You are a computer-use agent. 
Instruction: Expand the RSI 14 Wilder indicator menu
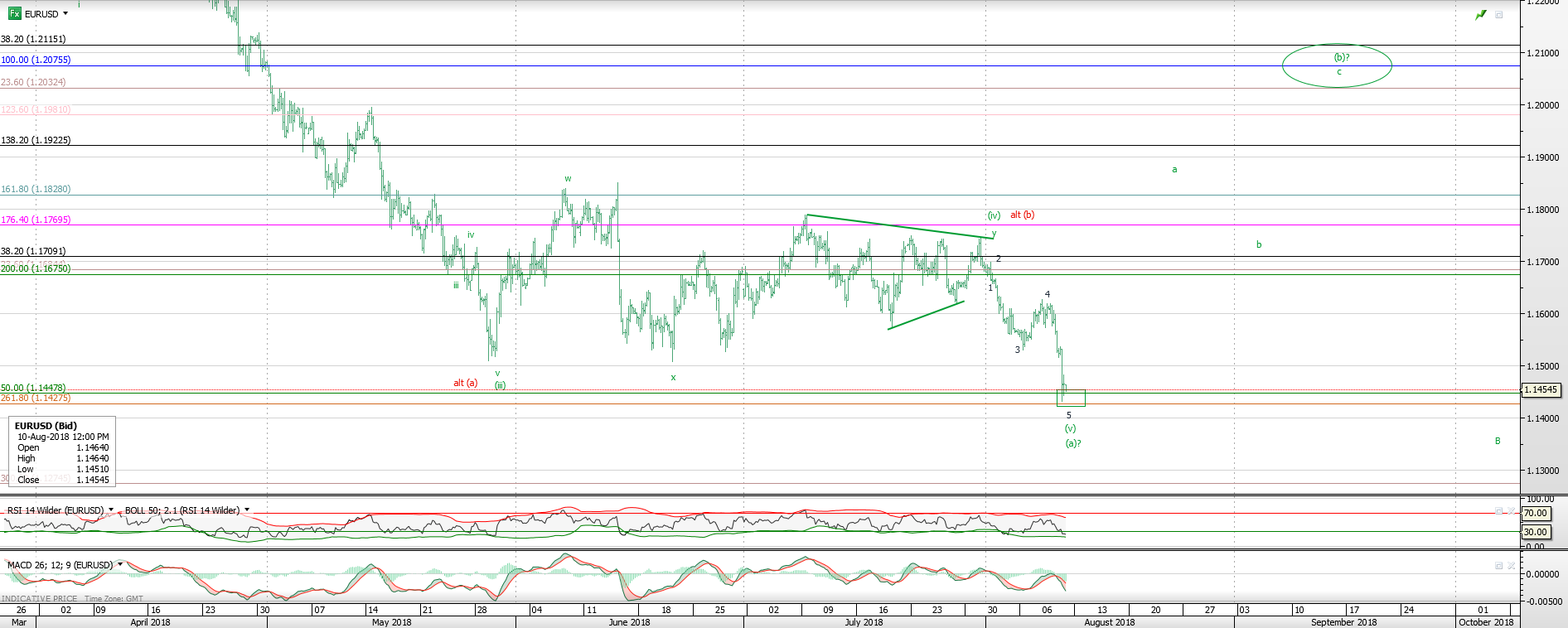[x=111, y=510]
